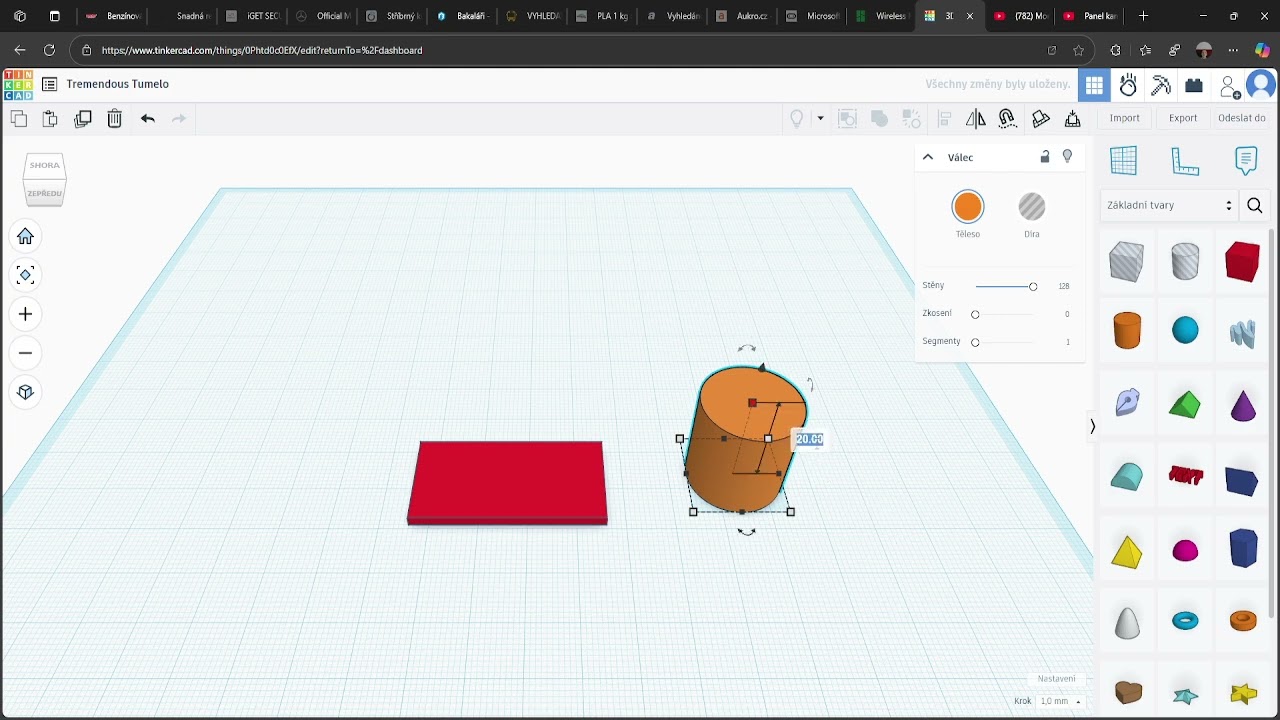Select the Ruler tool
The height and width of the screenshot is (720, 1280).
[x=1185, y=160]
